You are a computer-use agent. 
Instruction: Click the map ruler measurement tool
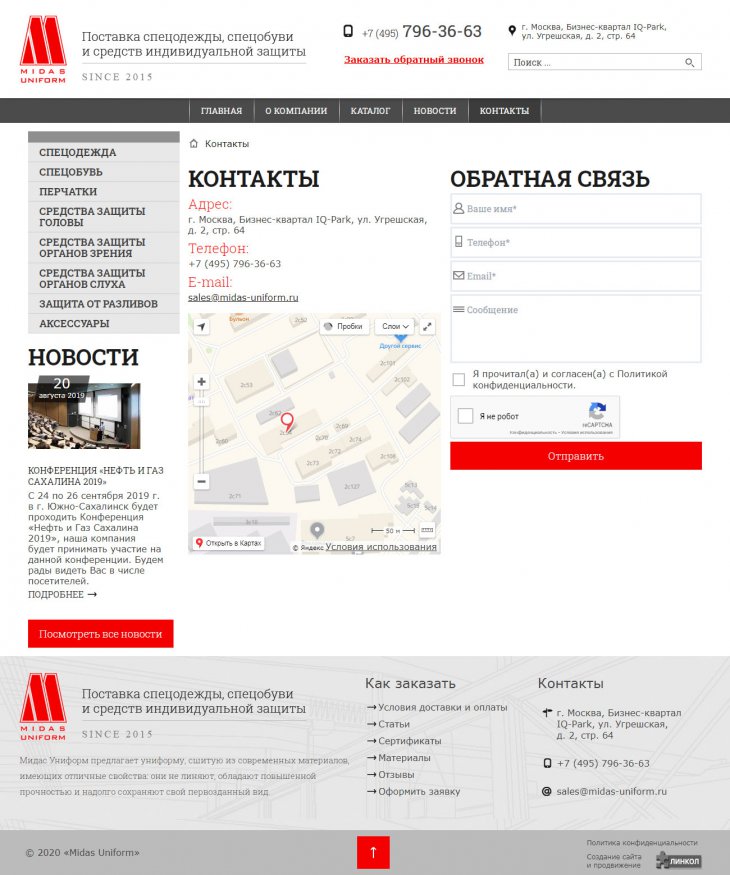click(427, 530)
